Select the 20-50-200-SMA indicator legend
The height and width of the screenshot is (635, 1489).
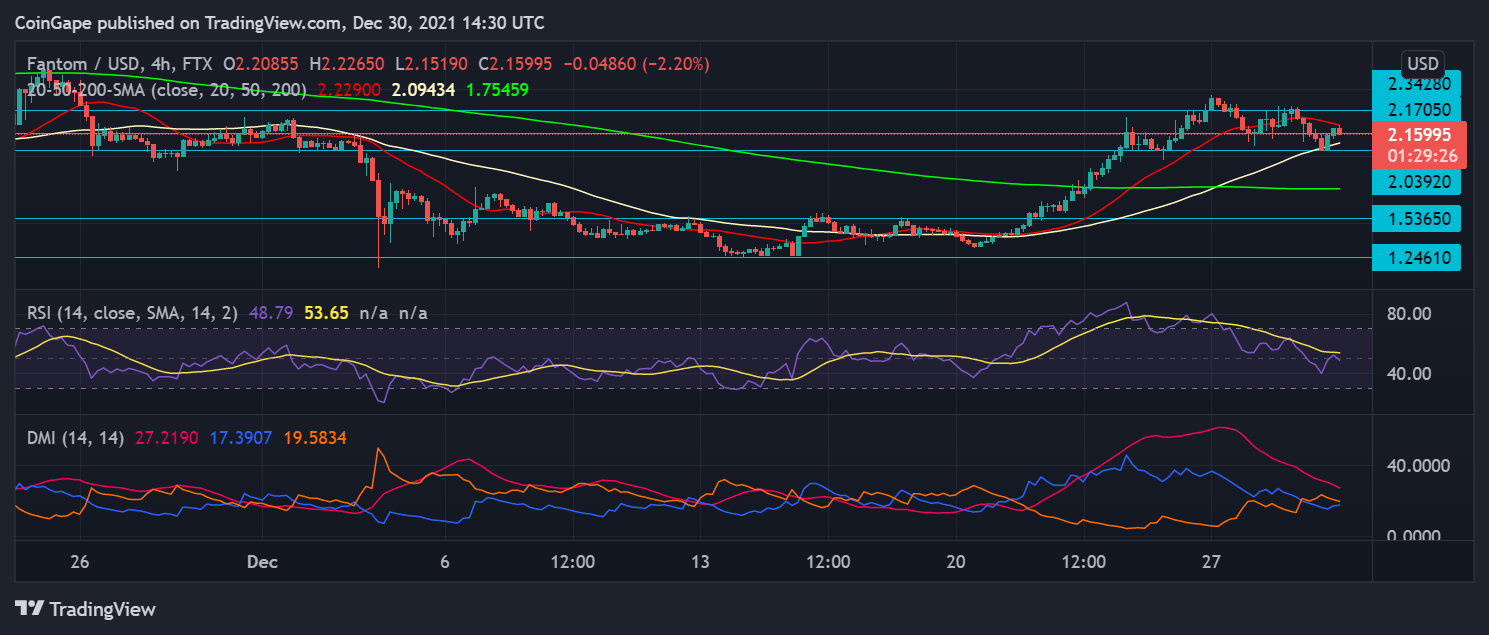[167, 90]
